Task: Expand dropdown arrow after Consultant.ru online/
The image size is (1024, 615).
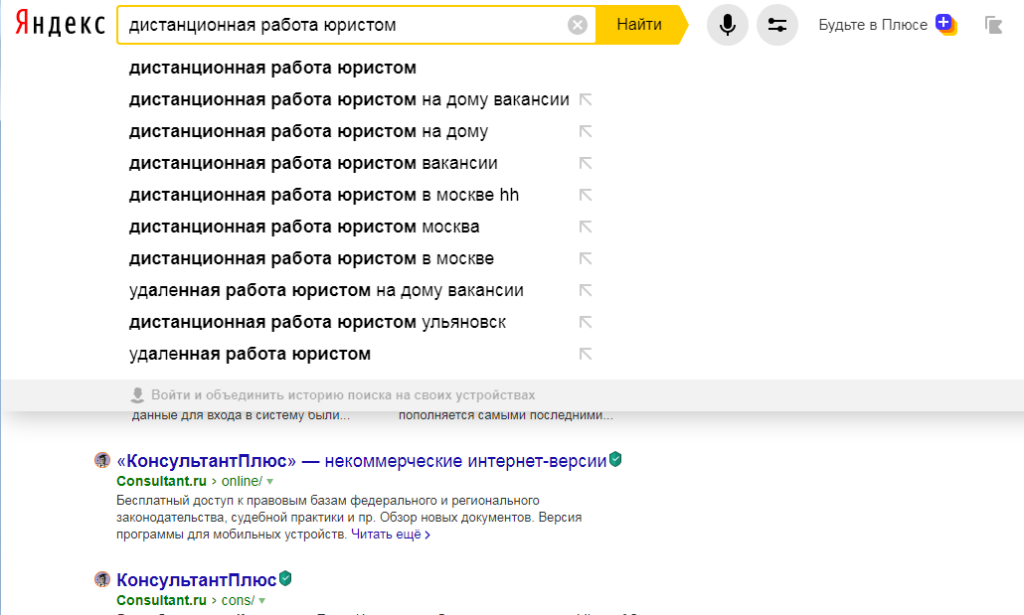Action: (x=269, y=482)
